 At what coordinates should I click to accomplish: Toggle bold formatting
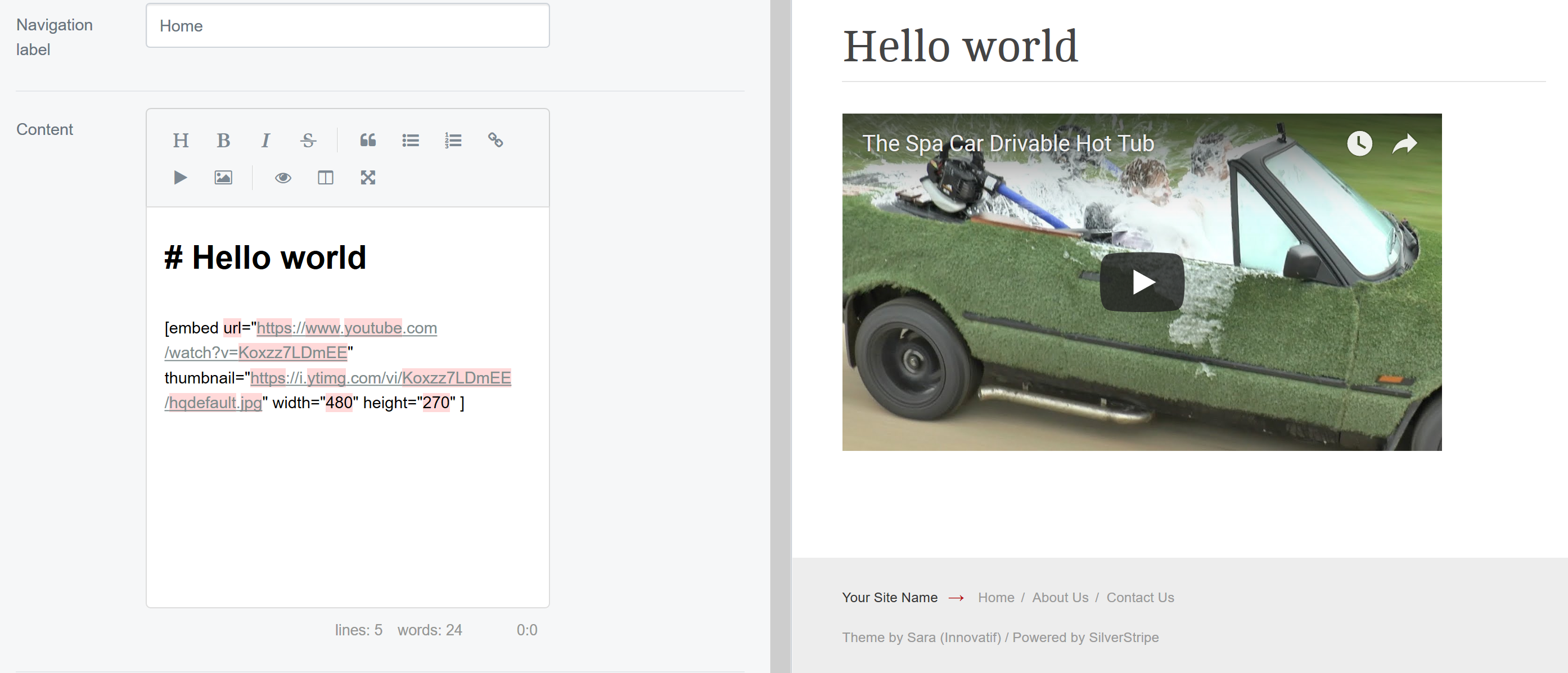pyautogui.click(x=223, y=141)
